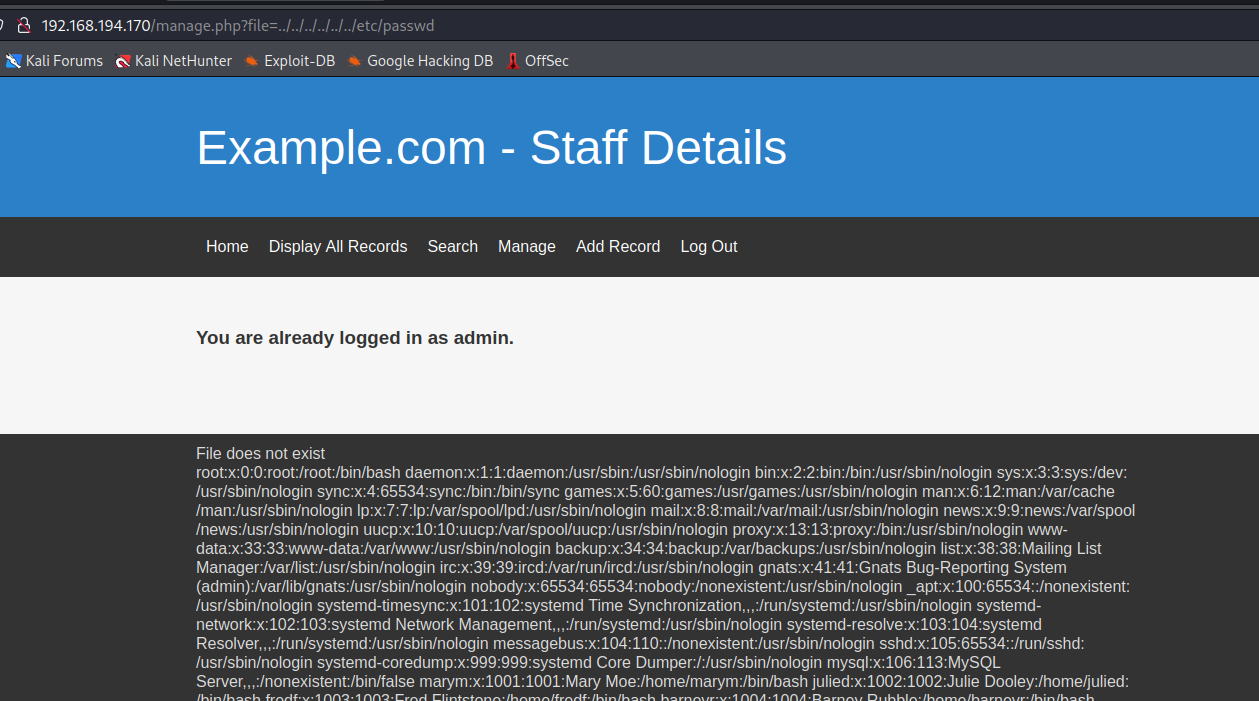Click the Gnats Bug-Reporting System text
The height and width of the screenshot is (701, 1259).
pyautogui.click(x=962, y=567)
